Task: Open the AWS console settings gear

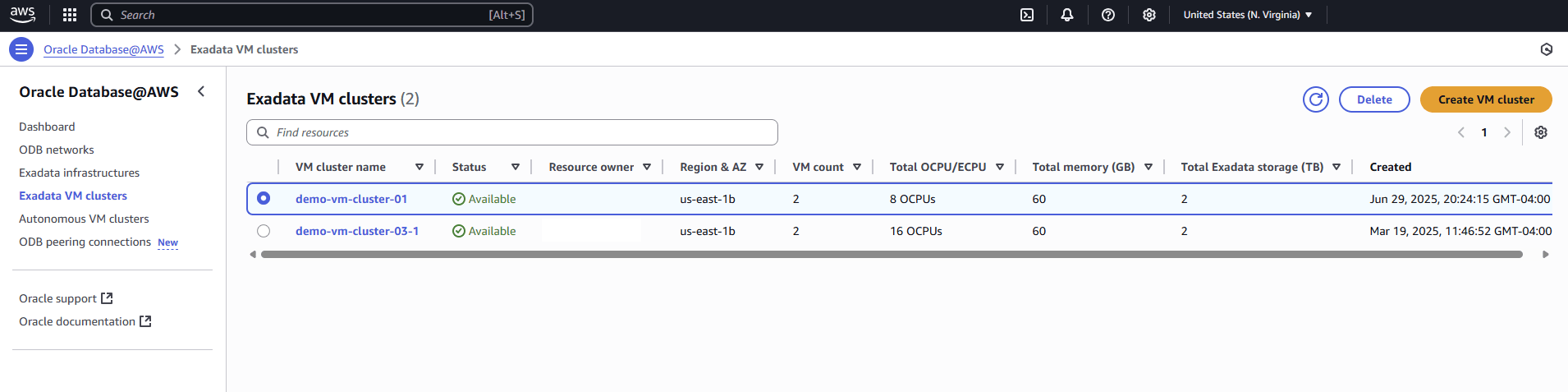Action: 1149,15
